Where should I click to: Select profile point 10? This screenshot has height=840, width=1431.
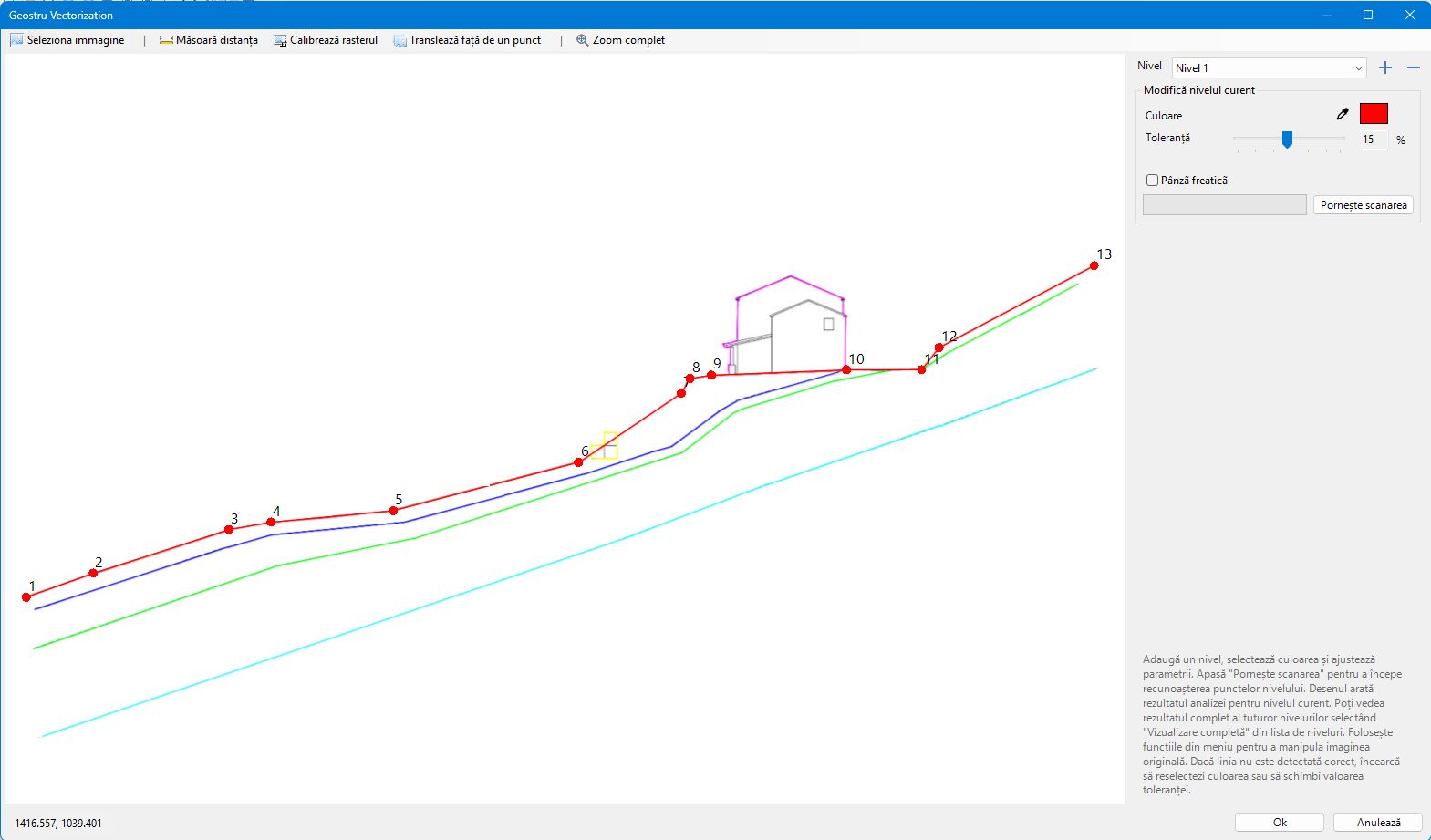pyautogui.click(x=846, y=369)
